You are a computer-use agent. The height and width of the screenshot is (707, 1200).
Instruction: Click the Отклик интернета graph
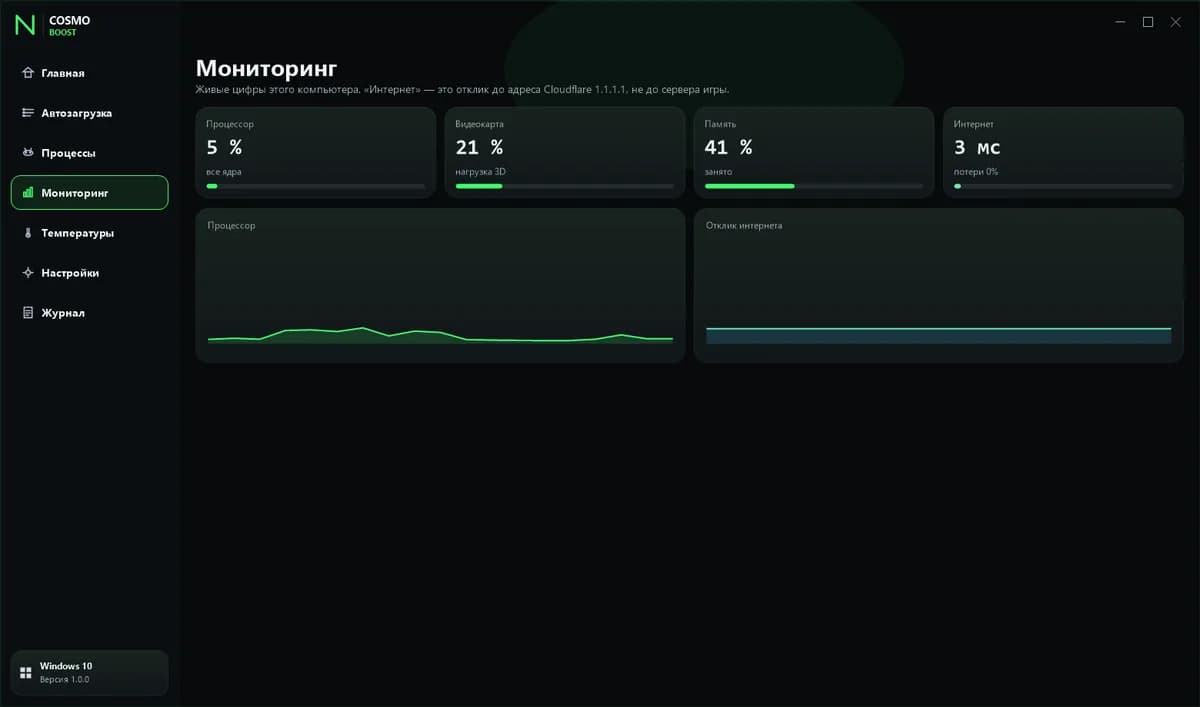tap(939, 285)
